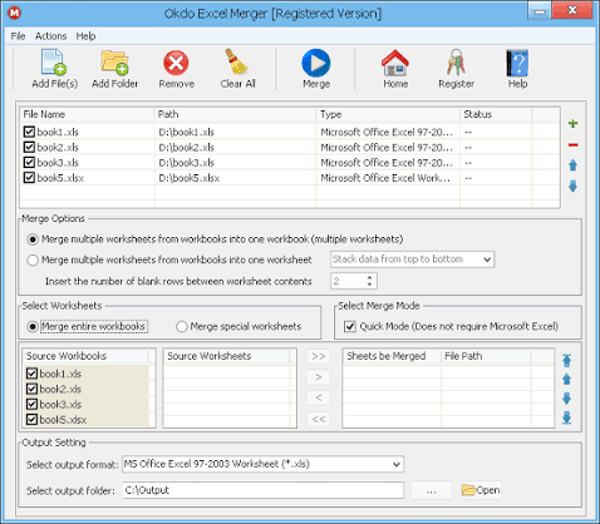Click the ... browse output folder button

(431, 490)
